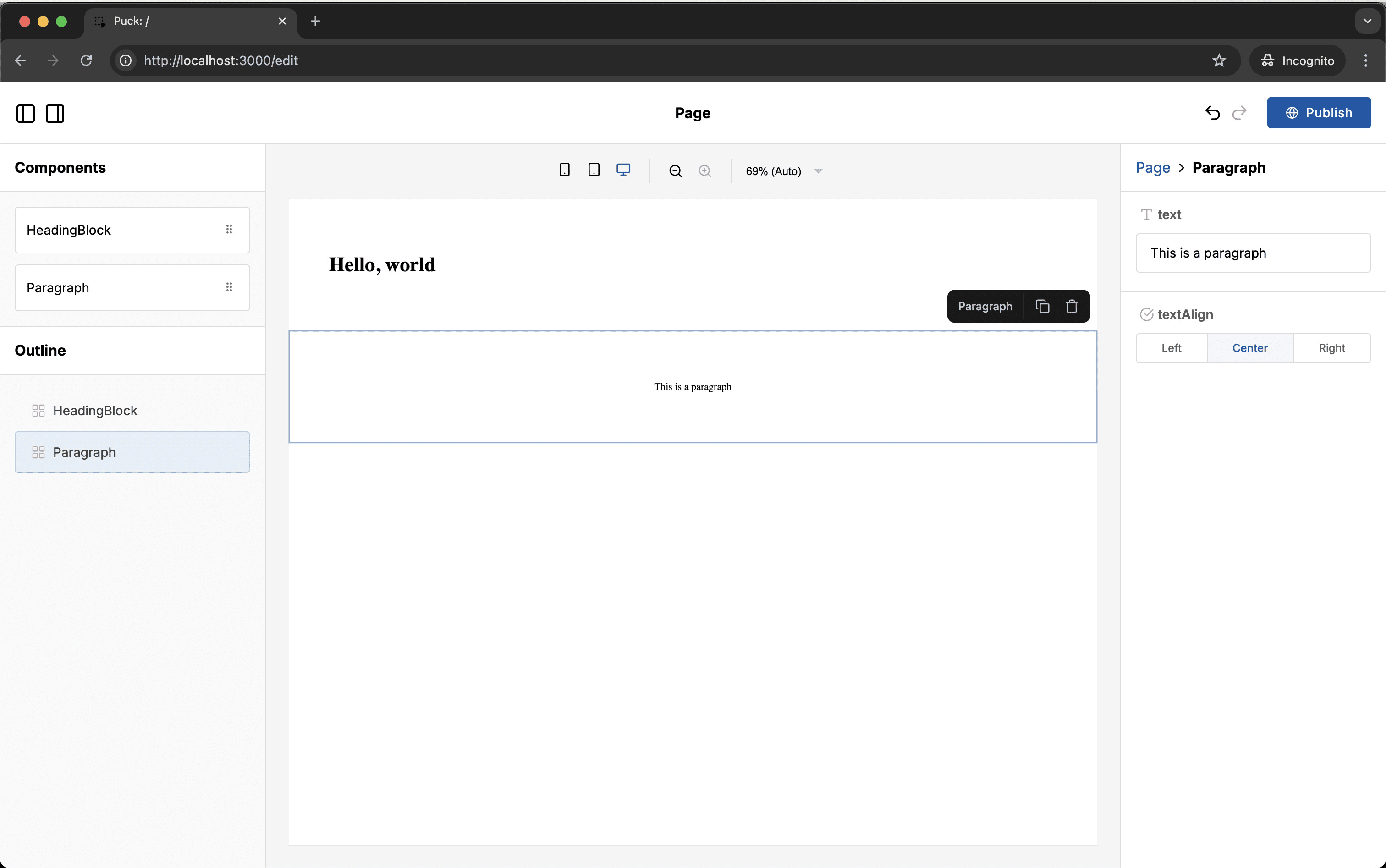Open the browser tab search chevron
The image size is (1386, 868).
point(1367,21)
